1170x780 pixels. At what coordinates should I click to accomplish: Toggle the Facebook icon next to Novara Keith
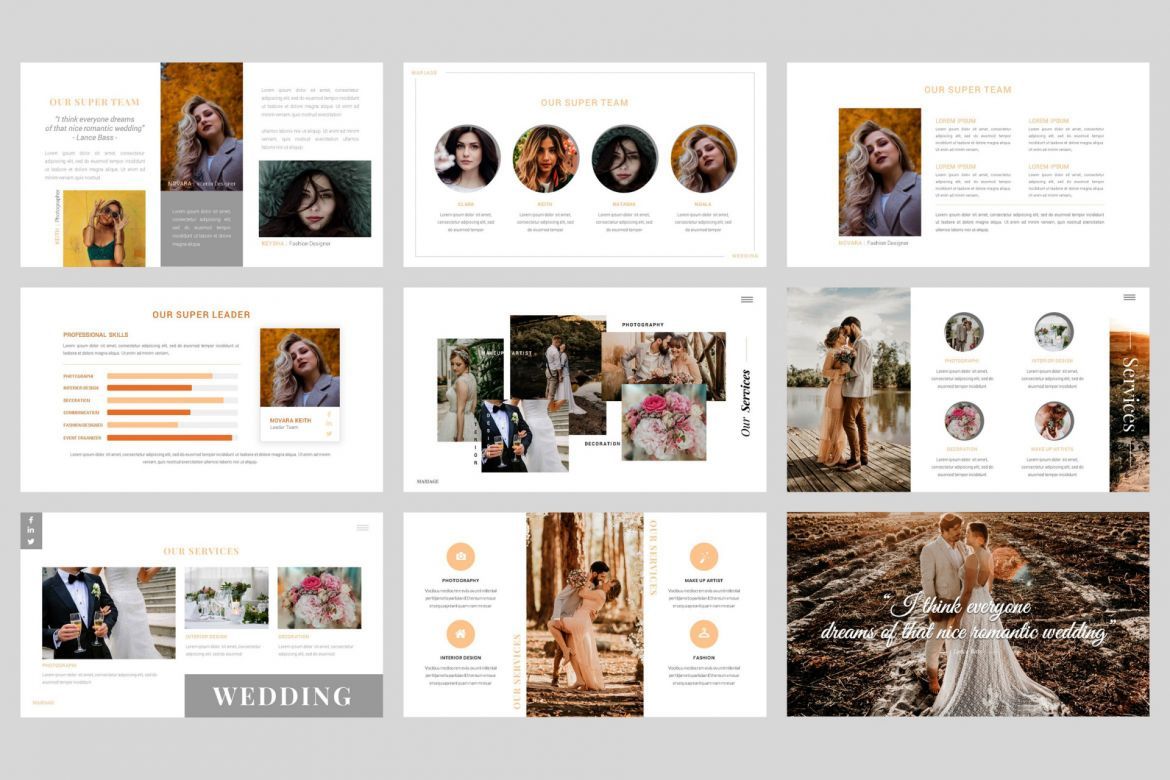329,414
